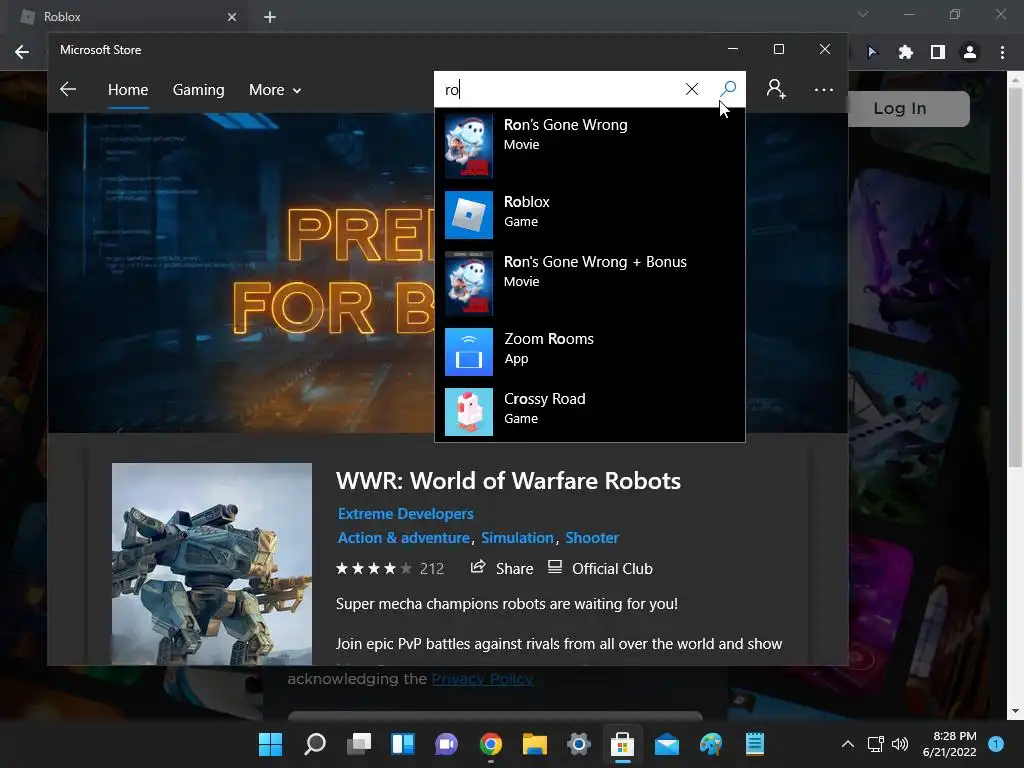Open Ron's Gone Wrong movie poster thumbnail
Image resolution: width=1024 pixels, height=768 pixels.
(469, 146)
